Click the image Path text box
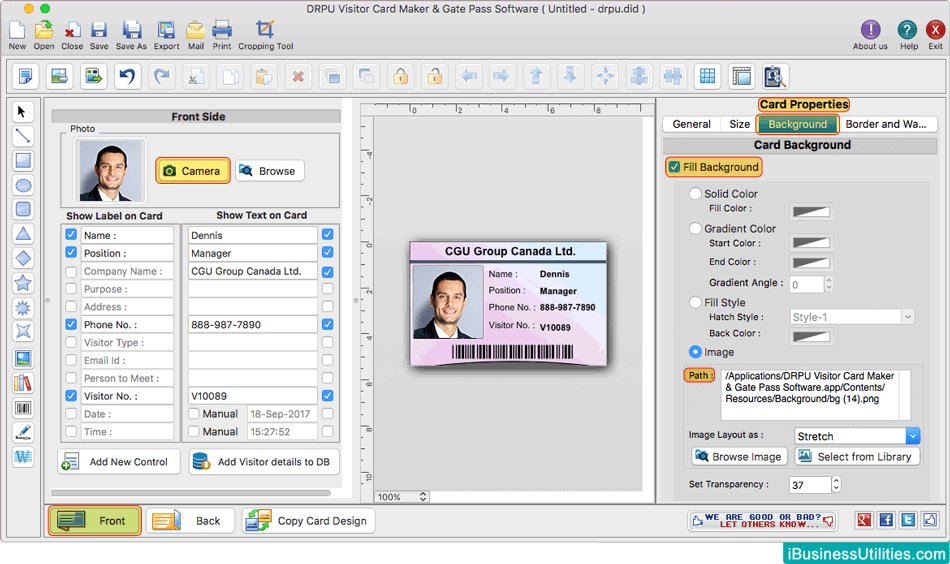 pyautogui.click(x=815, y=394)
